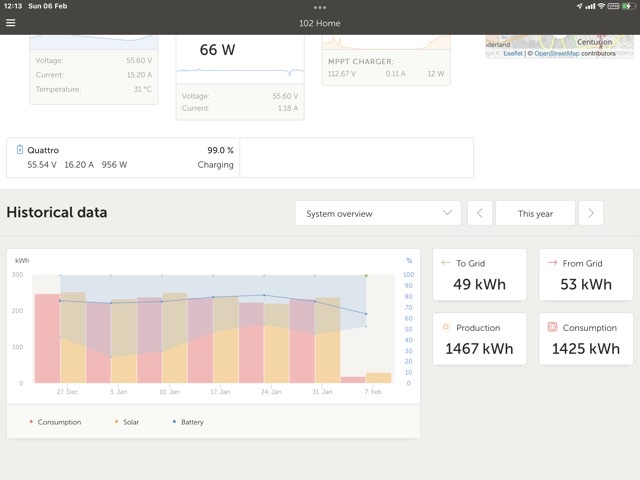640x480 pixels.
Task: Click the From Grid arrow icon
Action: tap(552, 263)
